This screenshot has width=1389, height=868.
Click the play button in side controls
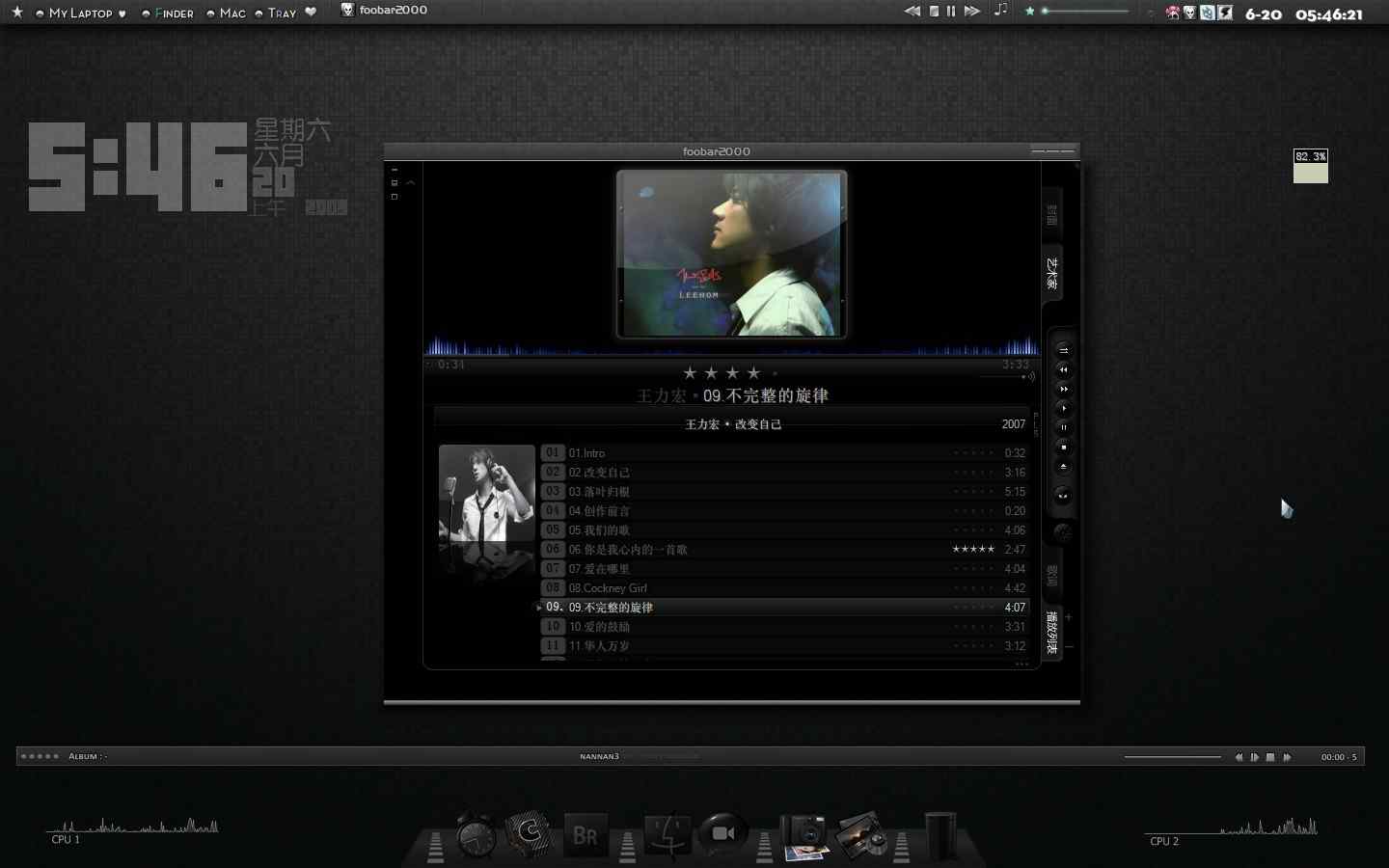point(1064,408)
